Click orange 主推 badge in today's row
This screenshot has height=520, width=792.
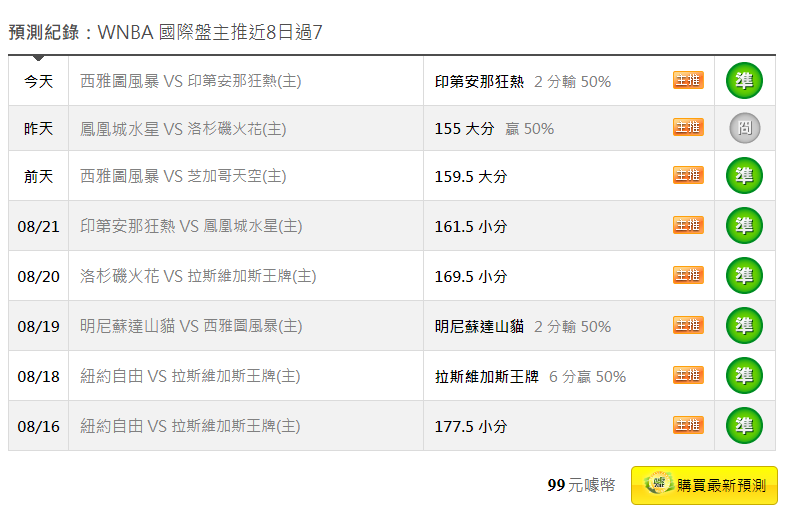pos(688,80)
